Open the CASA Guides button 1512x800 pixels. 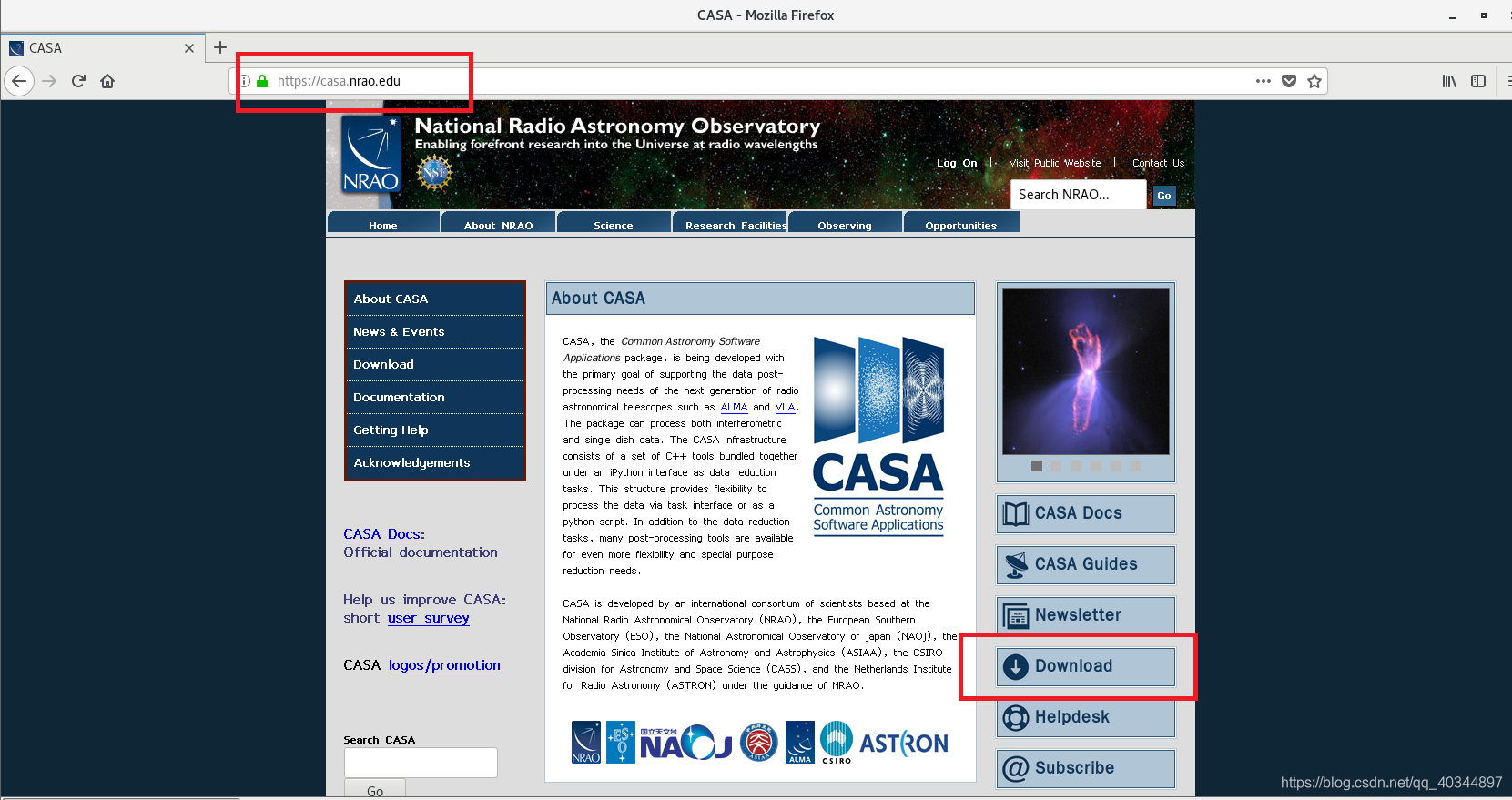(x=1086, y=565)
